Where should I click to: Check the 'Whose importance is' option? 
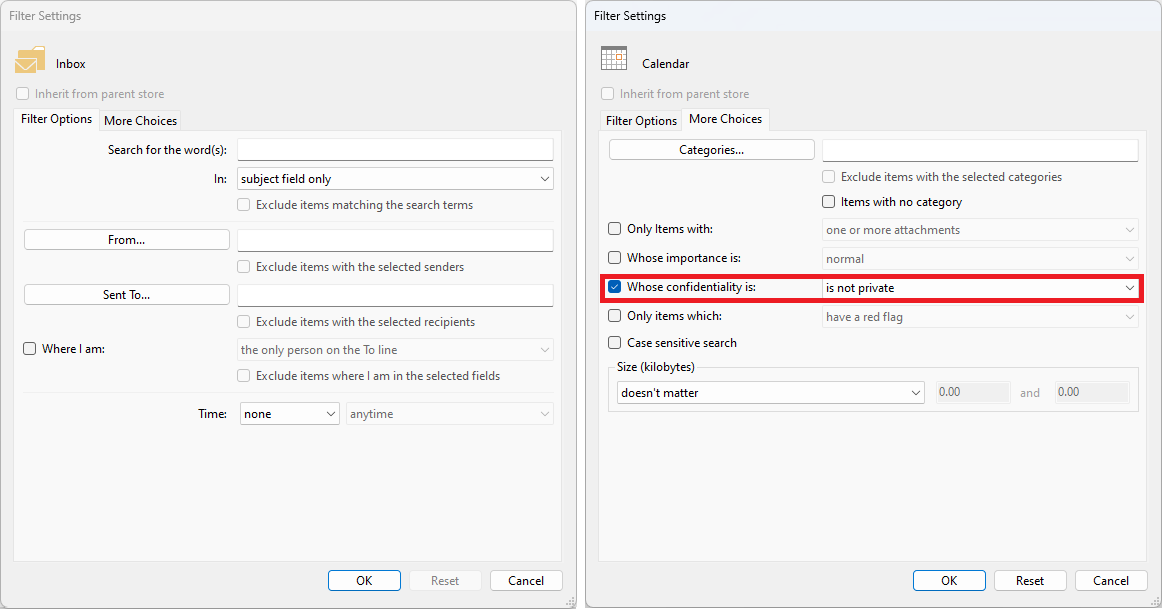(615, 258)
